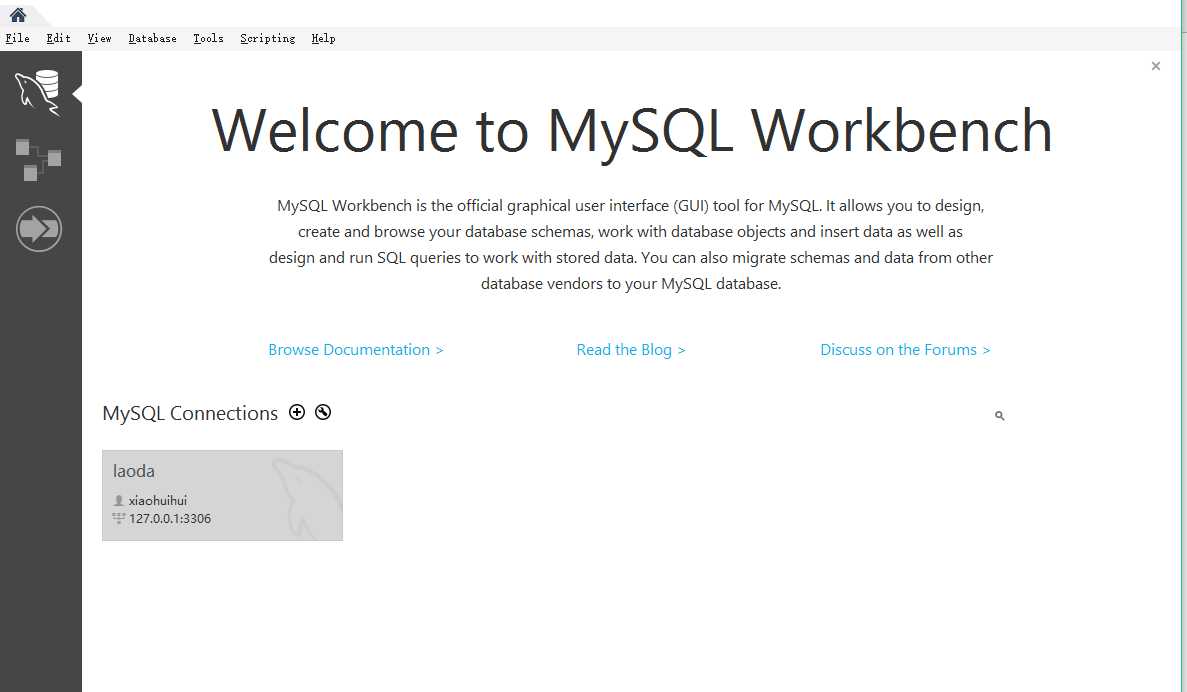Screen dimensions: 1187x692
Task: Click the 127.0.0.1:3306 host text
Action: tap(170, 519)
